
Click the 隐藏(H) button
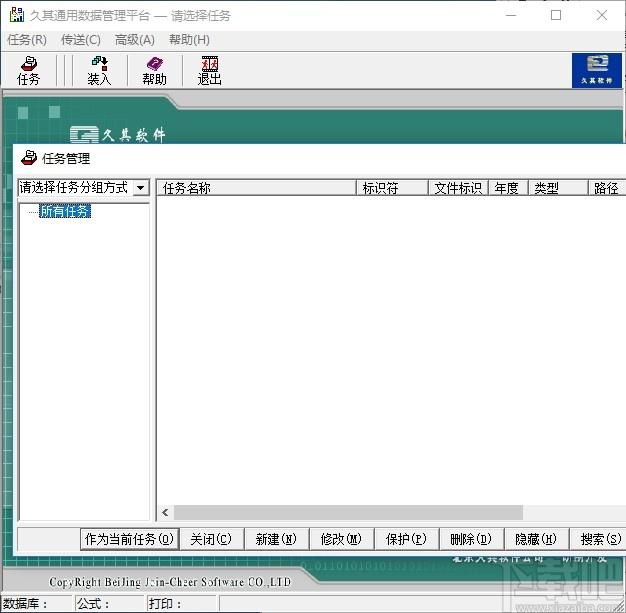coord(536,539)
